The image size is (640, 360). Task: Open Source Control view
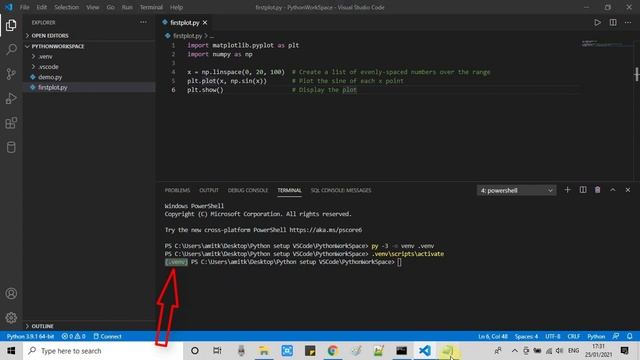tap(11, 74)
